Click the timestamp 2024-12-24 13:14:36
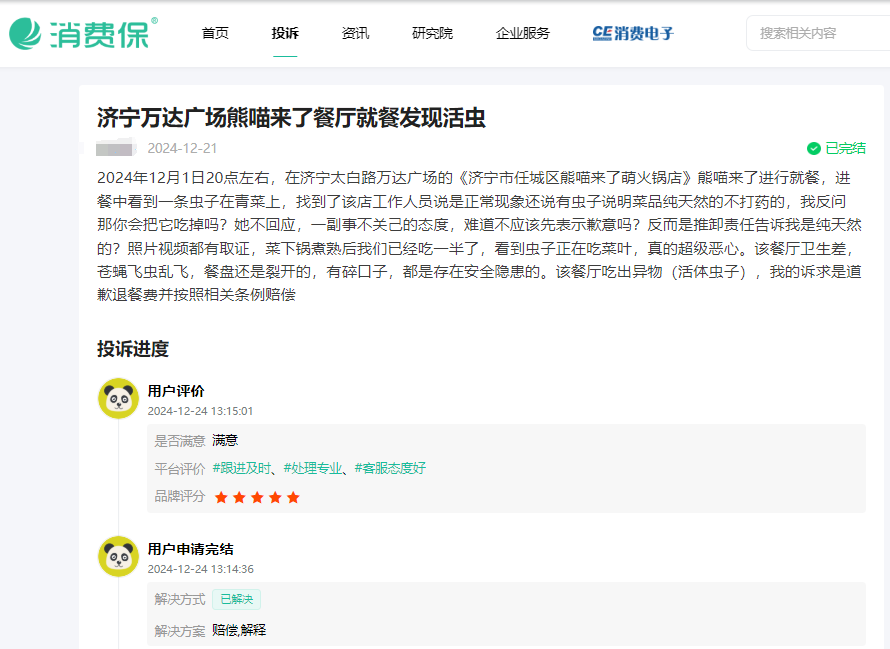 click(200, 569)
